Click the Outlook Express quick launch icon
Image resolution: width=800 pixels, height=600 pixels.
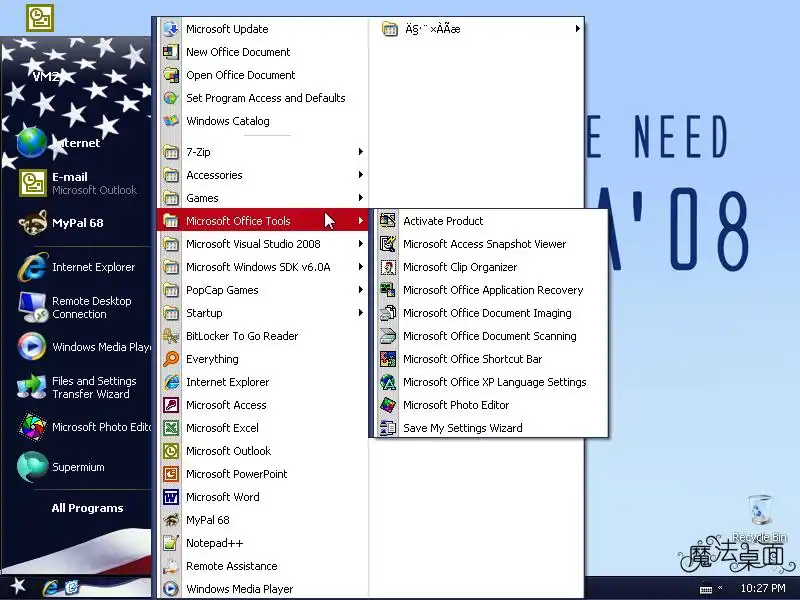(x=71, y=588)
